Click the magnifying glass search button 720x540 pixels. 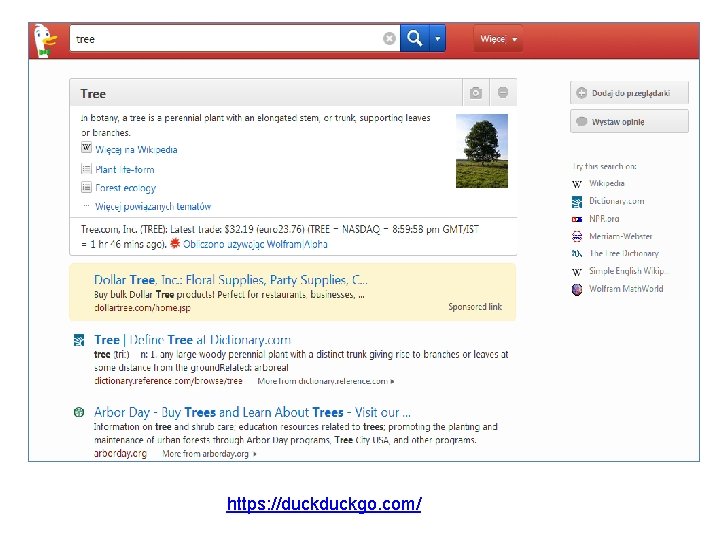(415, 38)
